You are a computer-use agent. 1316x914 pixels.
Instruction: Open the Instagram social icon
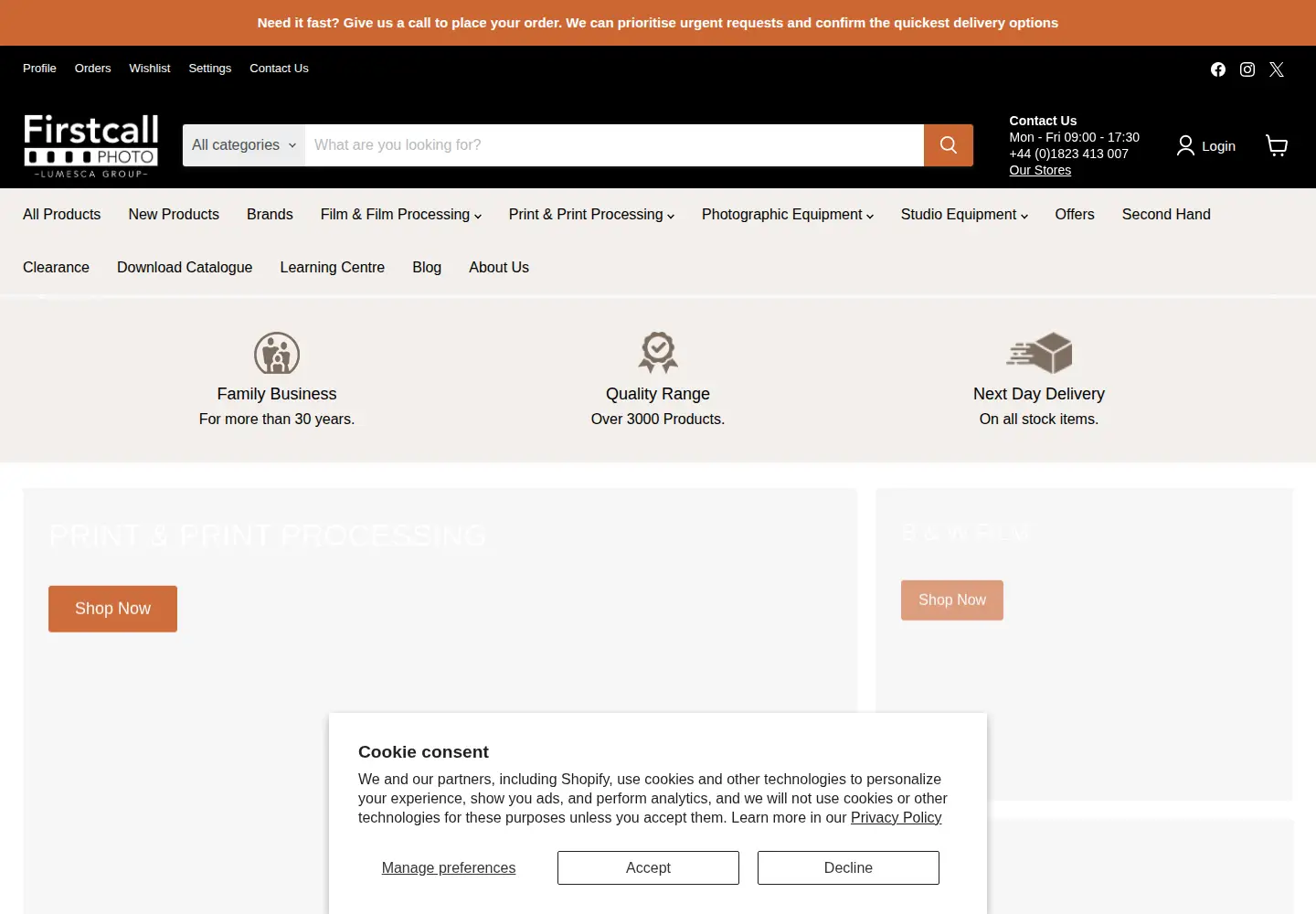[x=1247, y=69]
